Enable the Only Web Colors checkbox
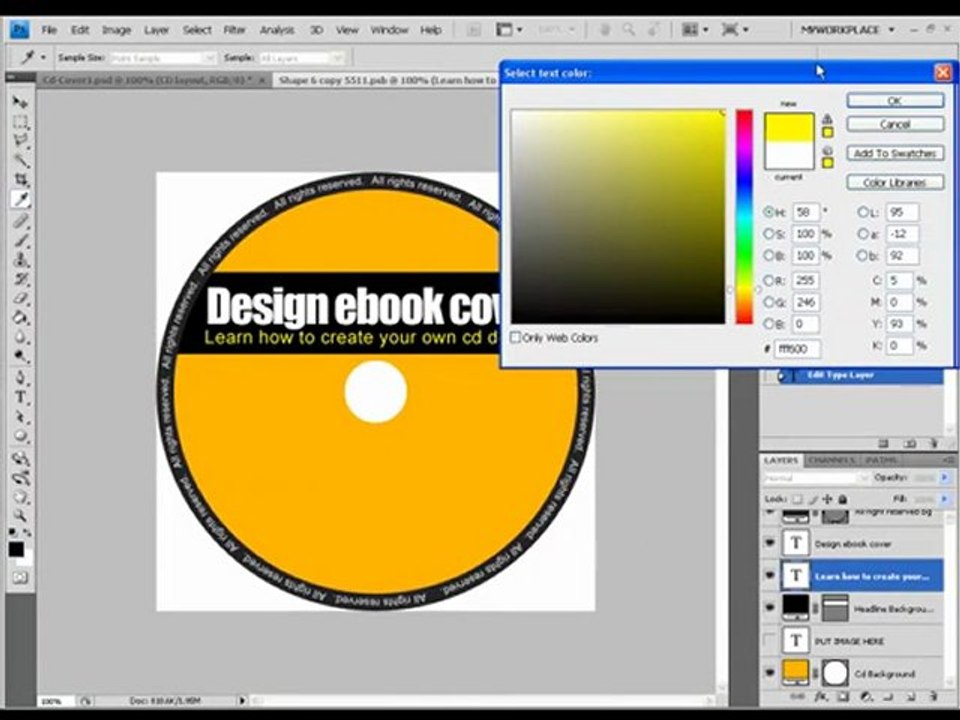960x720 pixels. click(516, 337)
